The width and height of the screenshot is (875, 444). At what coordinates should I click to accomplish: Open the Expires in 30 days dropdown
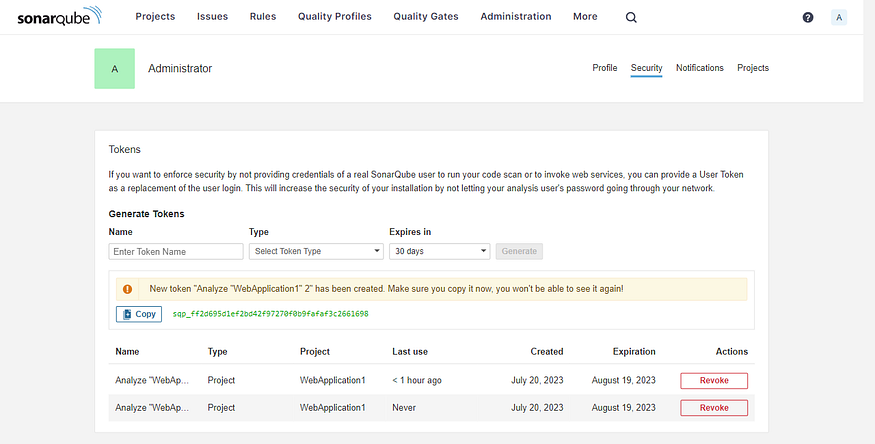click(x=438, y=252)
